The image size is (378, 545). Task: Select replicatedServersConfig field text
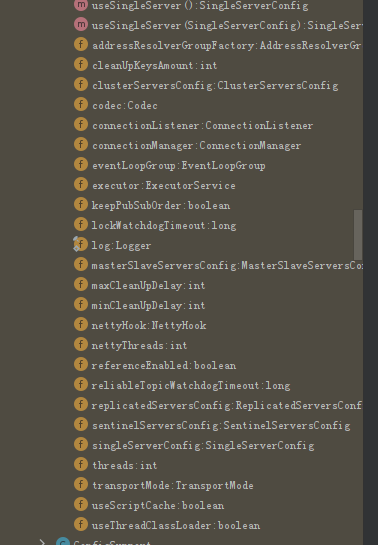click(227, 405)
